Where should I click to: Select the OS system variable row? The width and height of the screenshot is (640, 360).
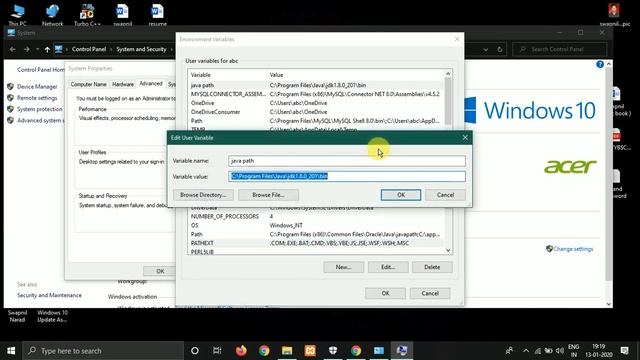click(x=316, y=225)
